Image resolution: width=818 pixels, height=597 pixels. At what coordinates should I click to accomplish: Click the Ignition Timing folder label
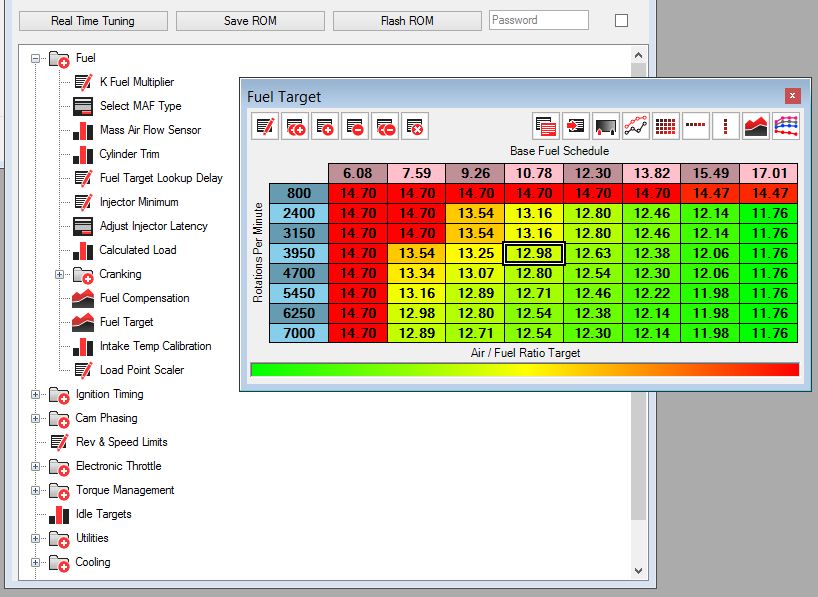[x=110, y=394]
